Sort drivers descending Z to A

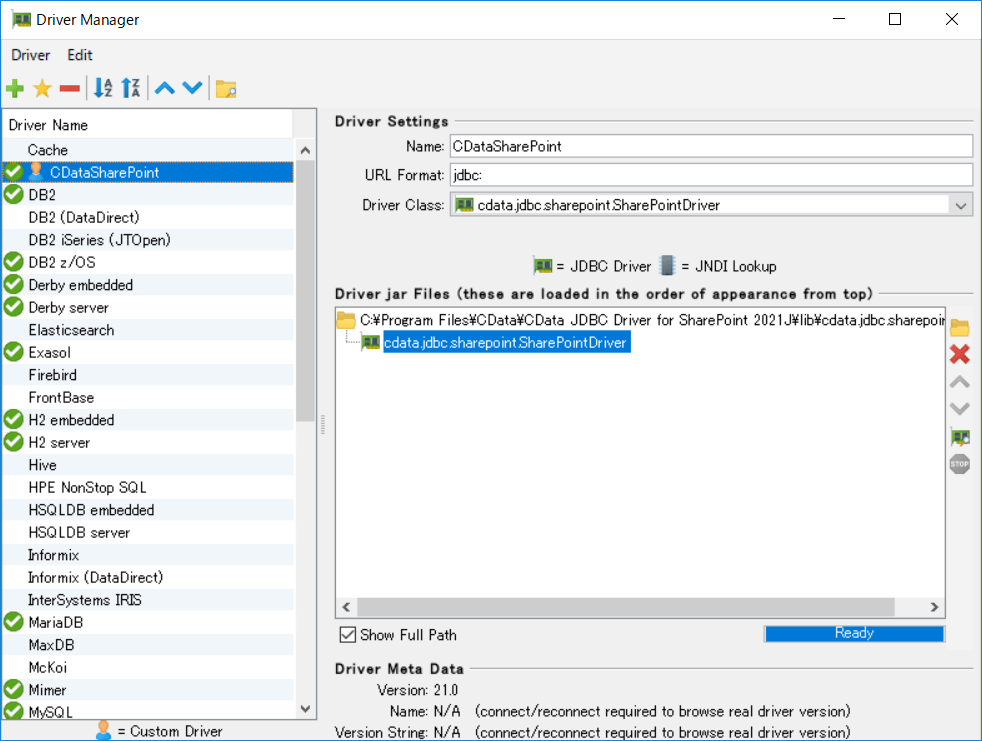tap(131, 89)
